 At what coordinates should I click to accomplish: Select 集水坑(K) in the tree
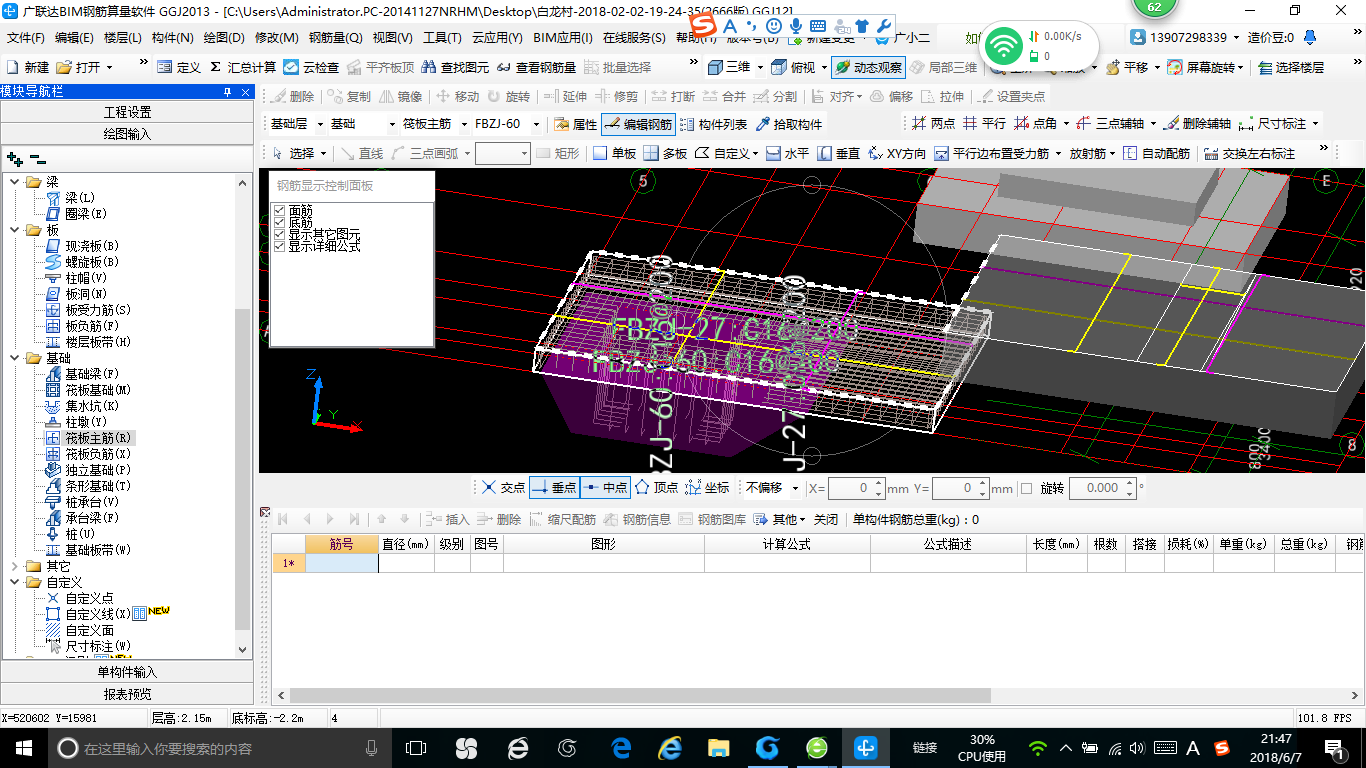[92, 406]
